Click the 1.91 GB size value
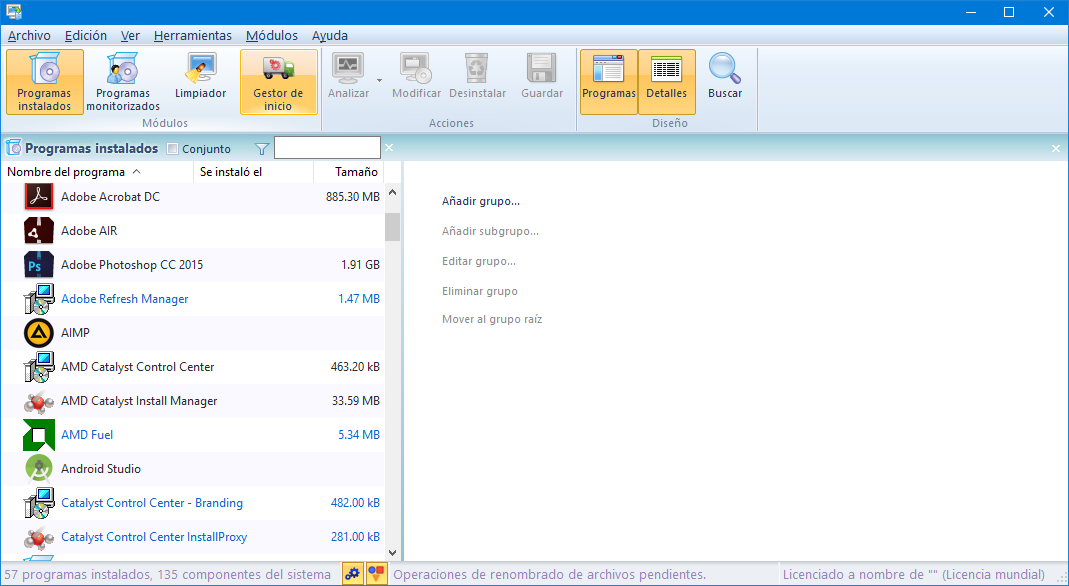 (361, 265)
